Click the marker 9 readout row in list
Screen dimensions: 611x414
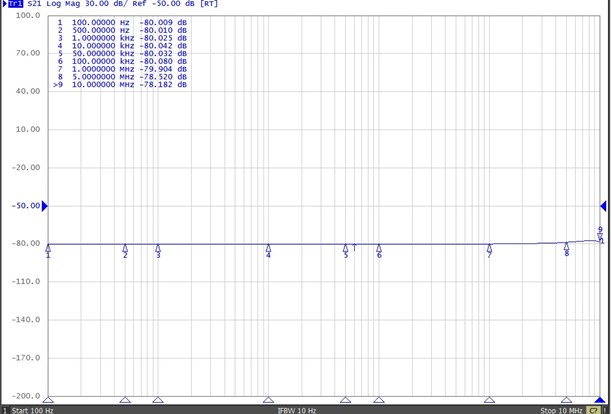tap(120, 86)
